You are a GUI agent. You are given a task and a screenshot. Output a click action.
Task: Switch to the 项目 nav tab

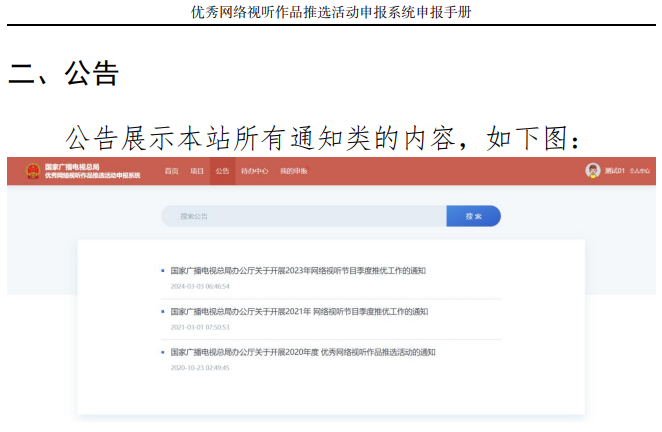(x=197, y=171)
